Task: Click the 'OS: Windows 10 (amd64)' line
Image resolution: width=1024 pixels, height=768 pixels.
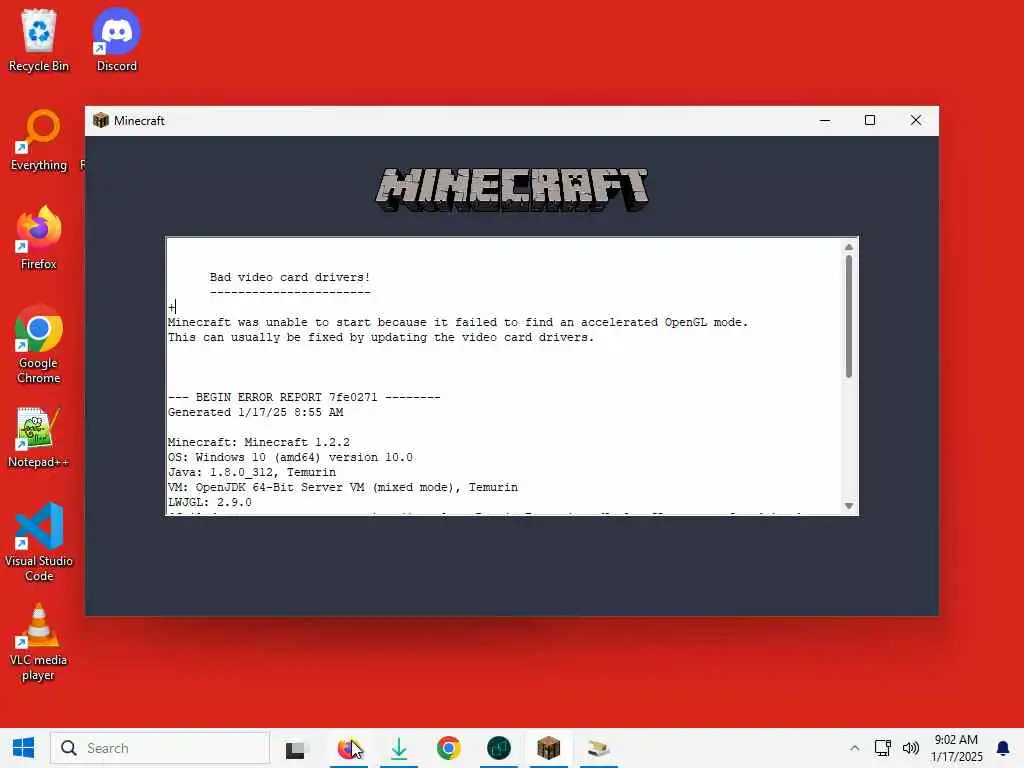Action: [290, 457]
